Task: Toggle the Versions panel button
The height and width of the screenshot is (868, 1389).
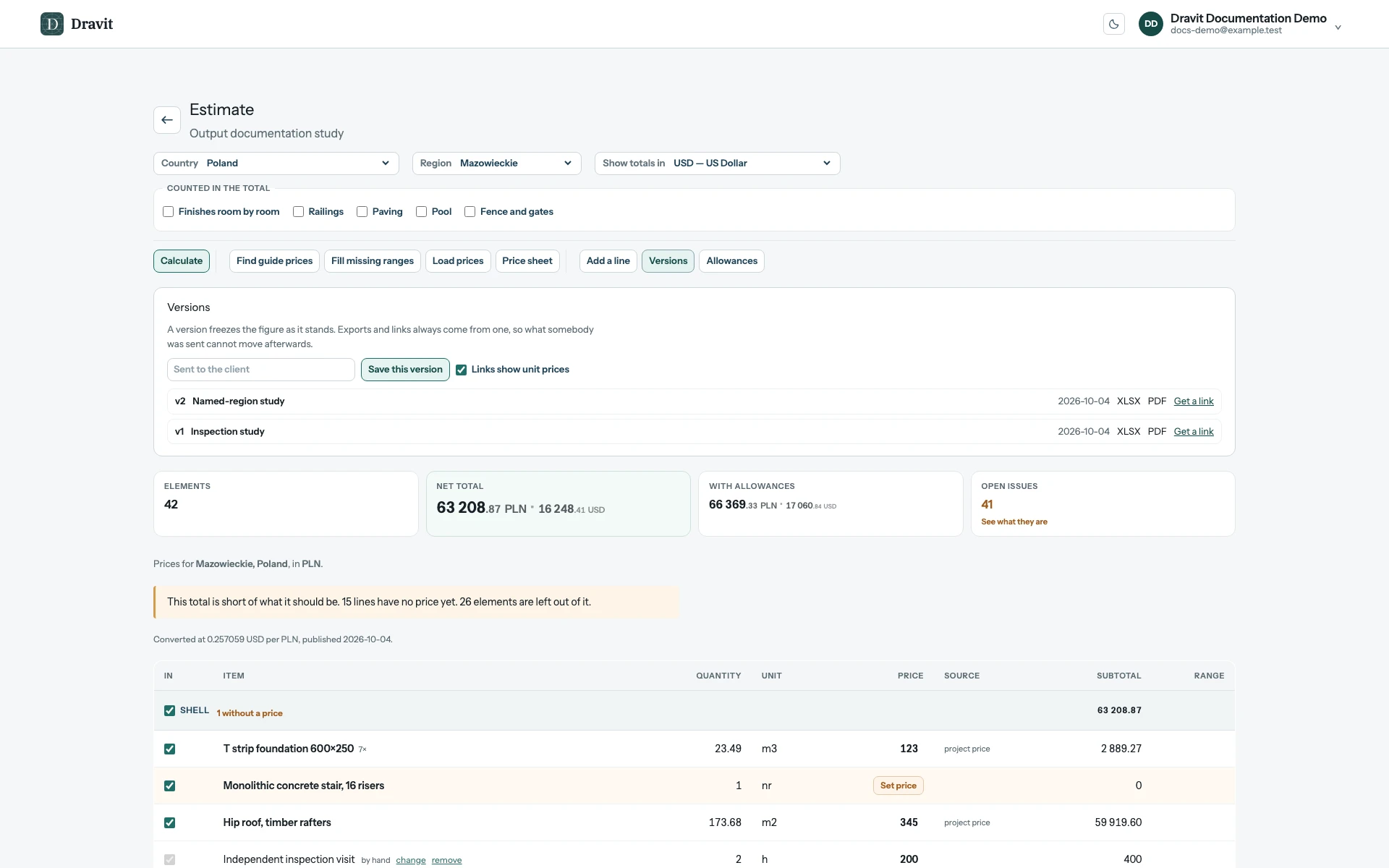Action: tap(668, 261)
